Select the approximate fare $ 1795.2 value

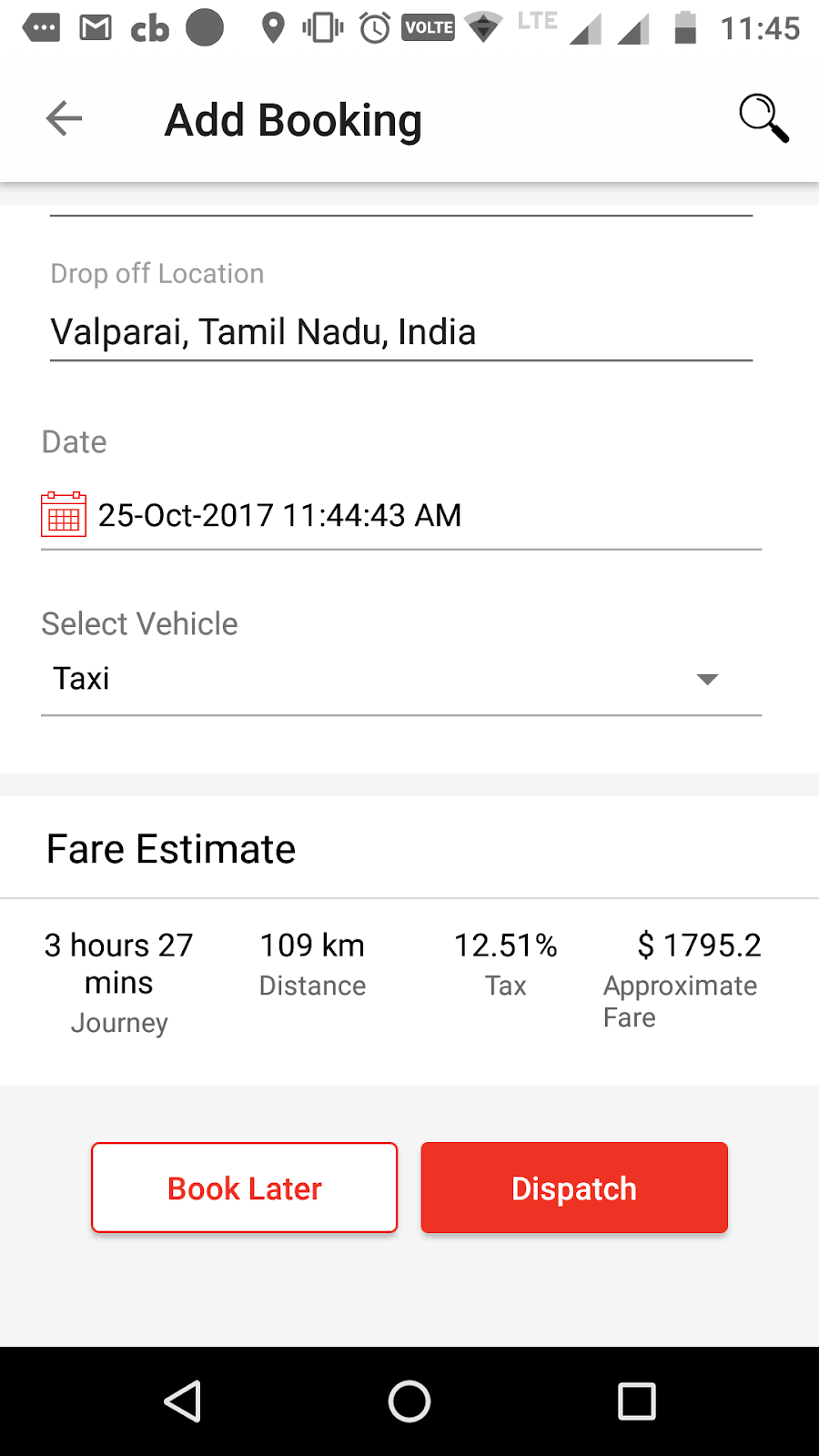[x=699, y=945]
